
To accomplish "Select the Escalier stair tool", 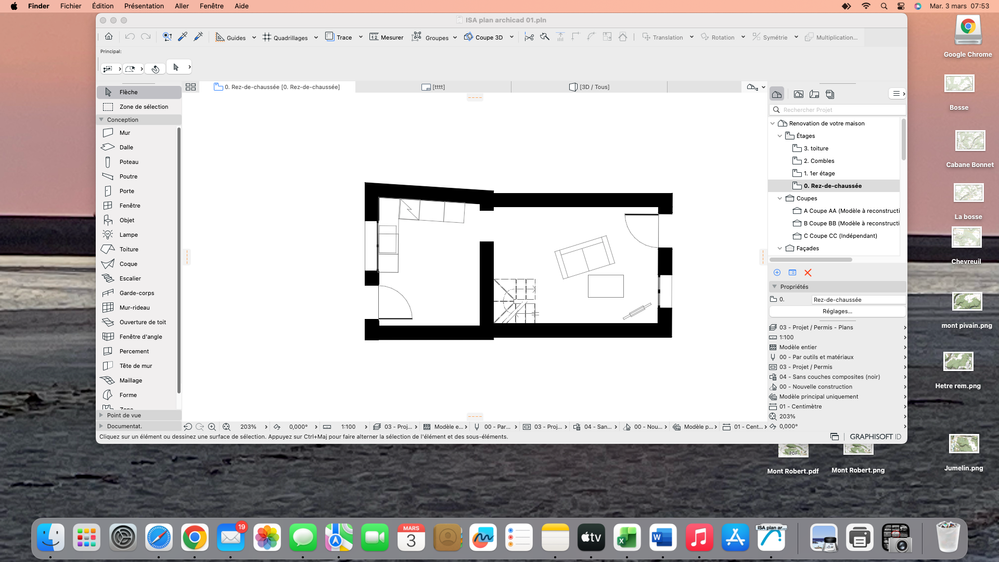I will pos(139,278).
